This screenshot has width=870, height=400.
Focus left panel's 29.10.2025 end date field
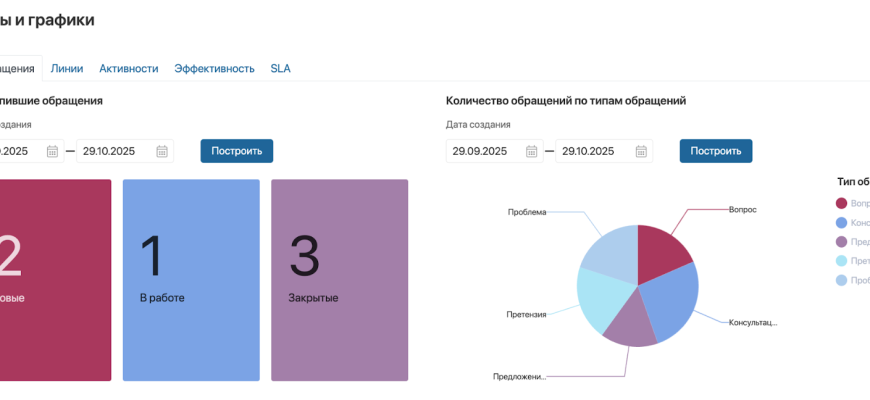coord(112,151)
